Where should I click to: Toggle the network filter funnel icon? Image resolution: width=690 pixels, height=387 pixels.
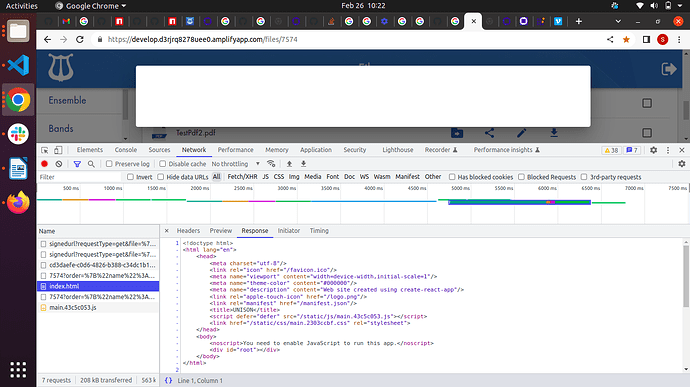[77, 164]
